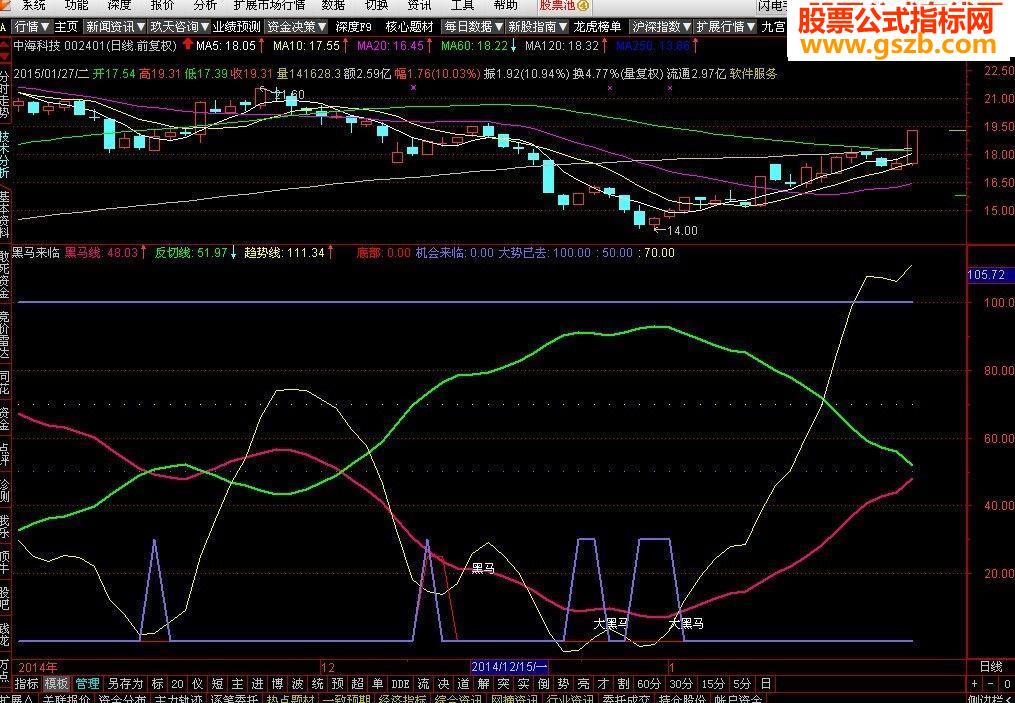This screenshot has height=703, width=1015.
Task: Open 核心题材 core themes
Action: pos(409,27)
